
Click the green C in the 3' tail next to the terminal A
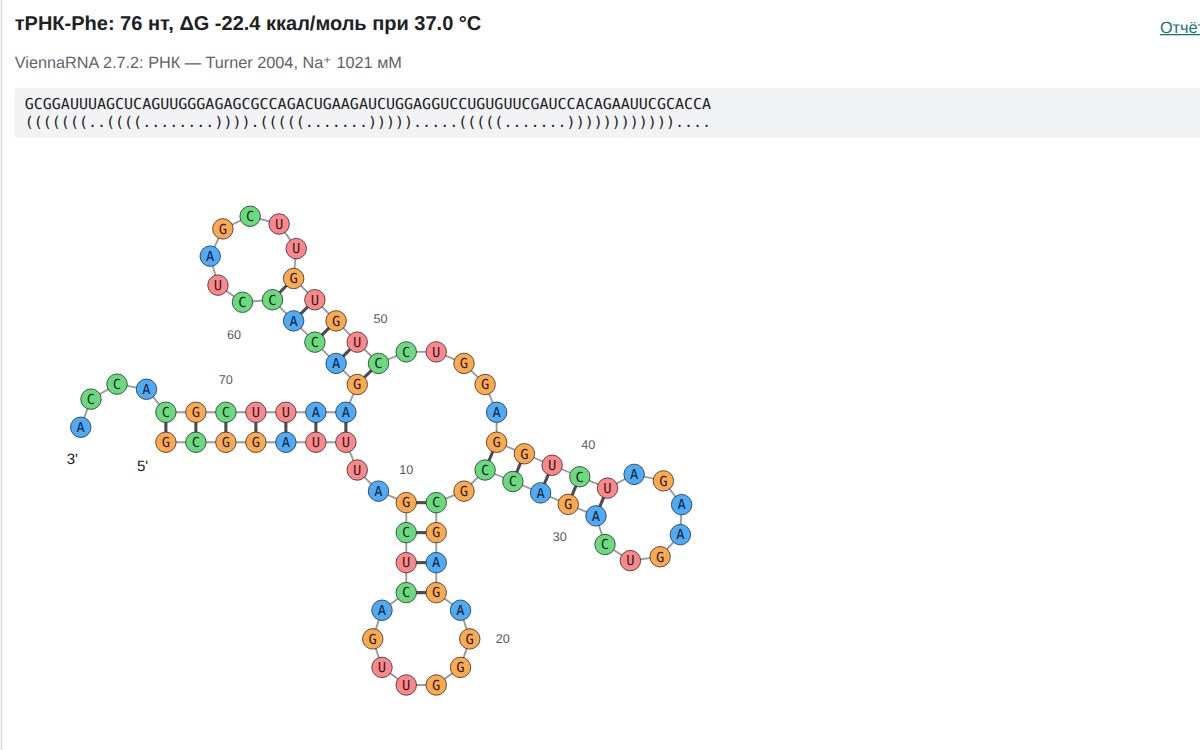click(91, 400)
